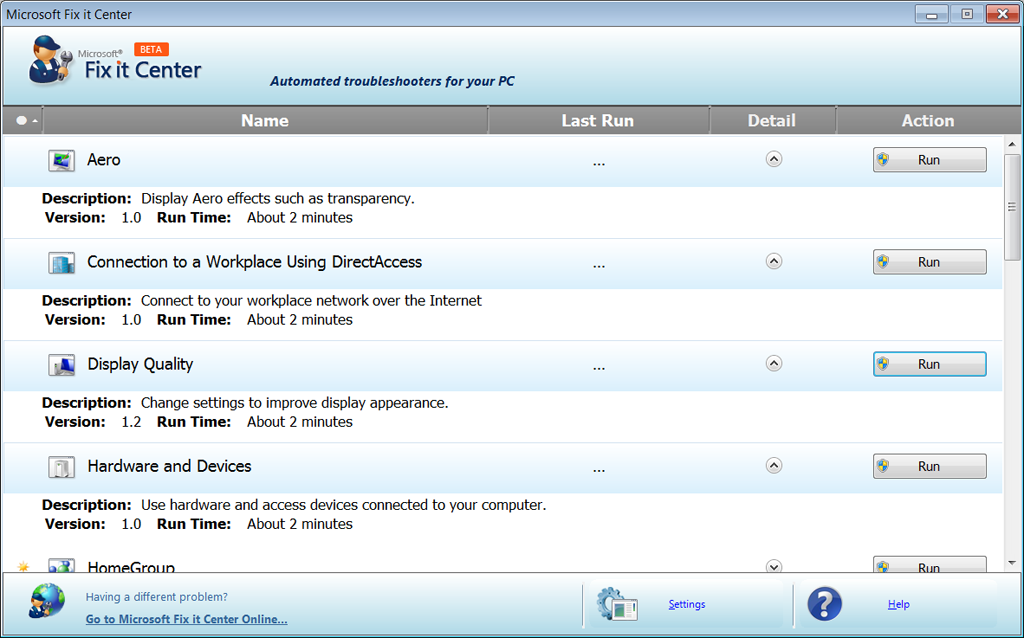This screenshot has width=1024, height=638.
Task: Collapse Hardware and Devices details
Action: tap(774, 466)
